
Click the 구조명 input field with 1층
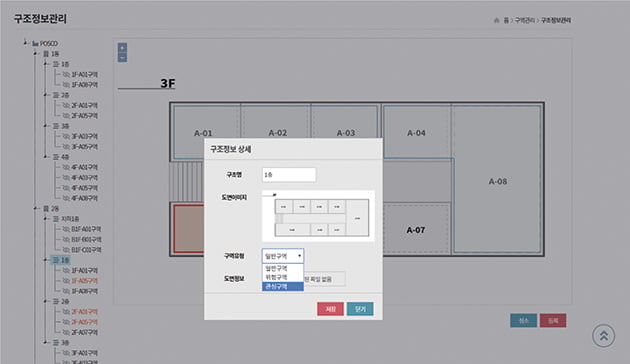[289, 175]
